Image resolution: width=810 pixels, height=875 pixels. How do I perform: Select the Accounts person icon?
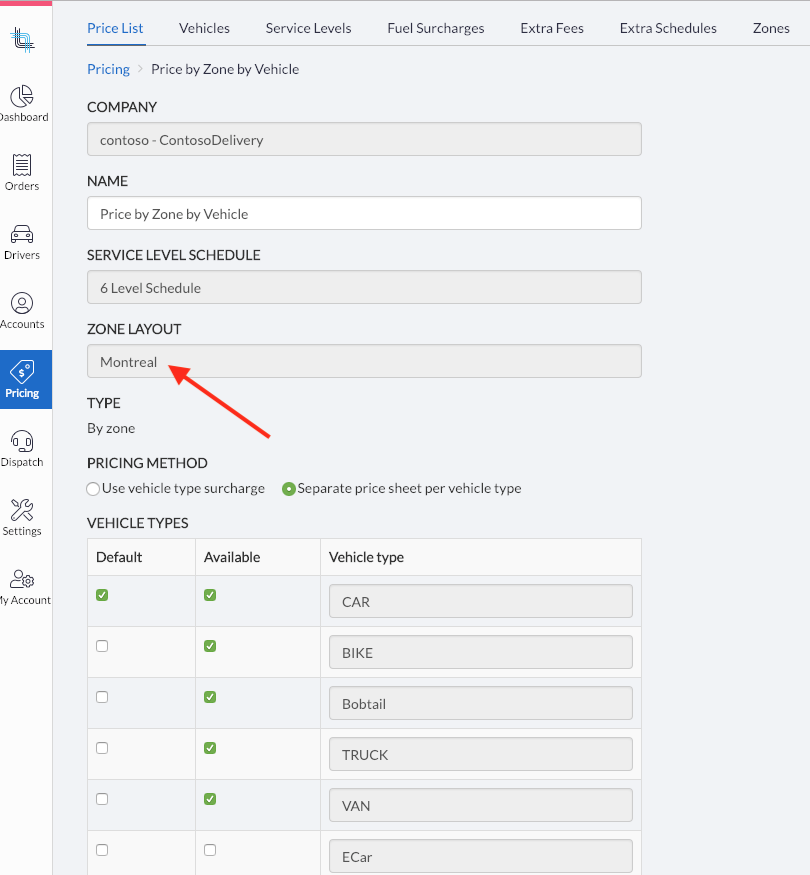22,303
